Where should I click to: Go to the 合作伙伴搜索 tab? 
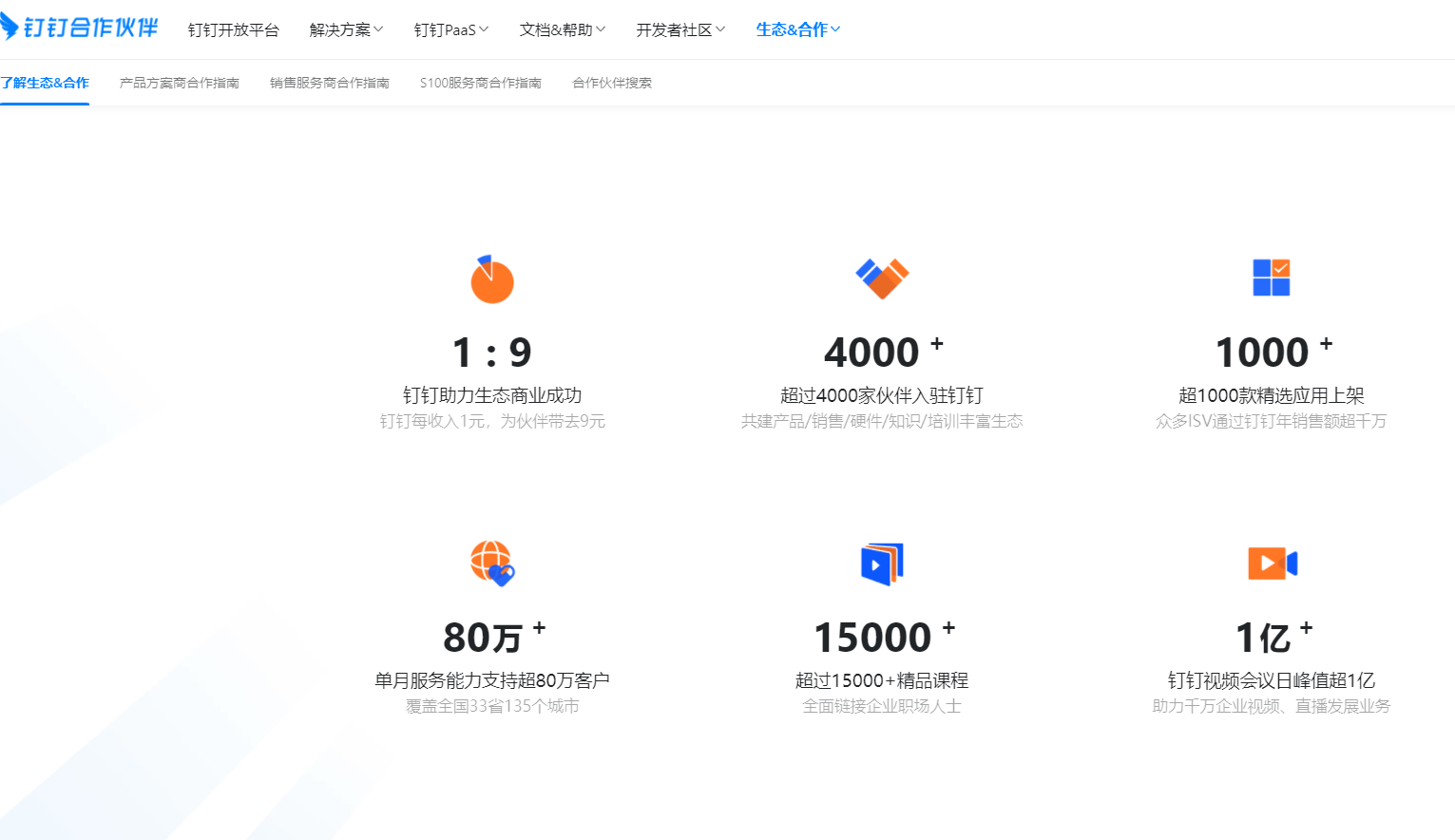(612, 83)
